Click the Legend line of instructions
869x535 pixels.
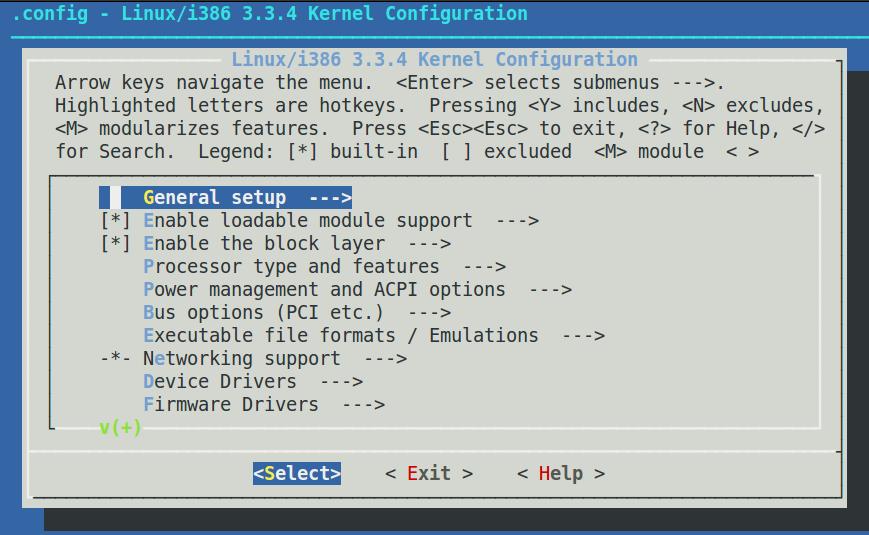(407, 151)
